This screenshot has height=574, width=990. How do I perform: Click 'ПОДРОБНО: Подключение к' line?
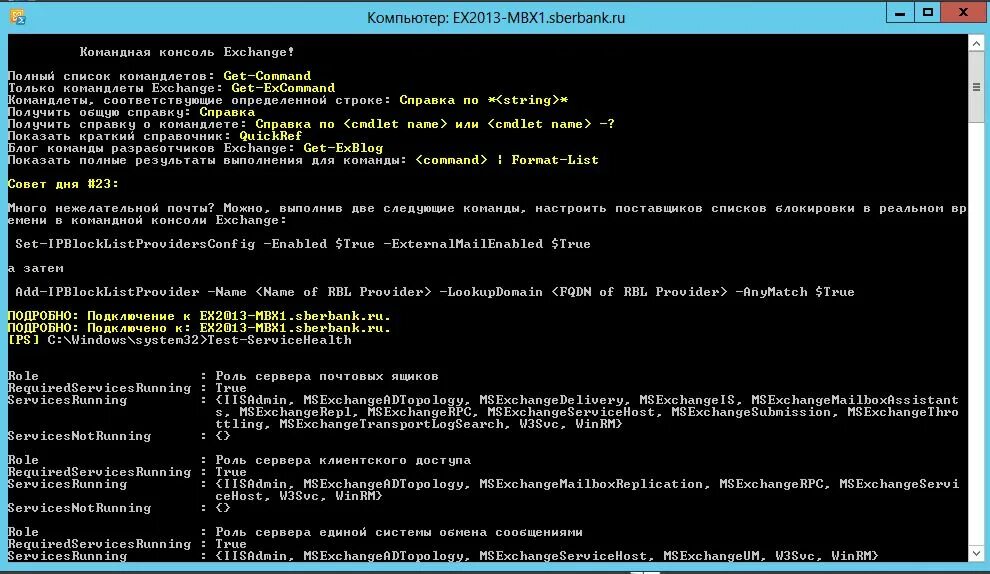point(199,316)
